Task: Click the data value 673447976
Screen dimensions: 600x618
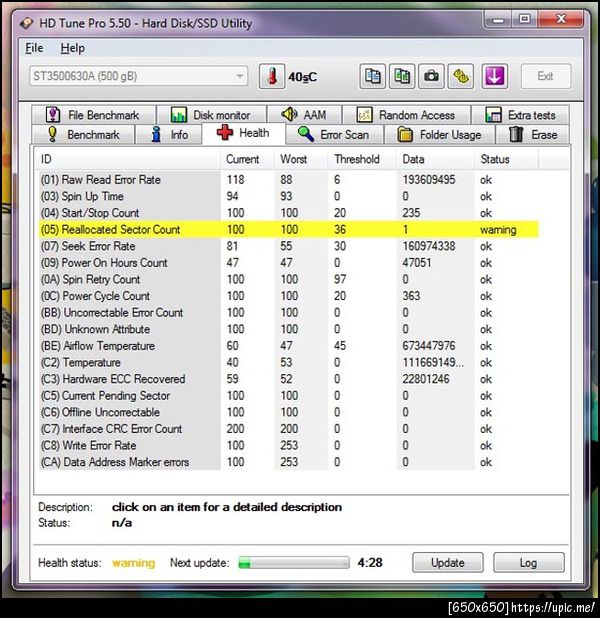Action: [x=429, y=346]
